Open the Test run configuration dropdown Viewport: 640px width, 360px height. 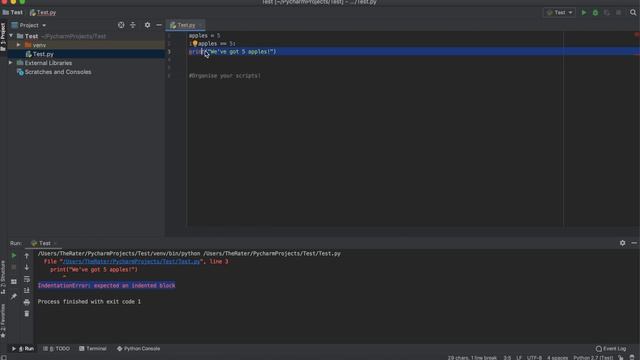point(559,13)
